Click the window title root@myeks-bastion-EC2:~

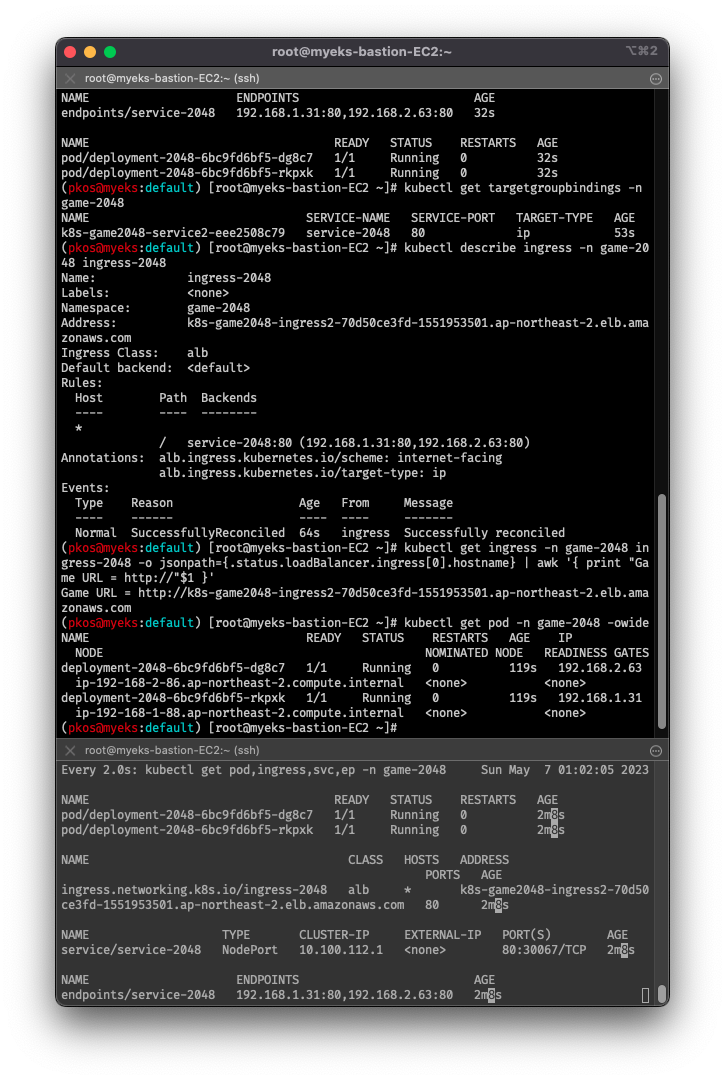[x=361, y=52]
